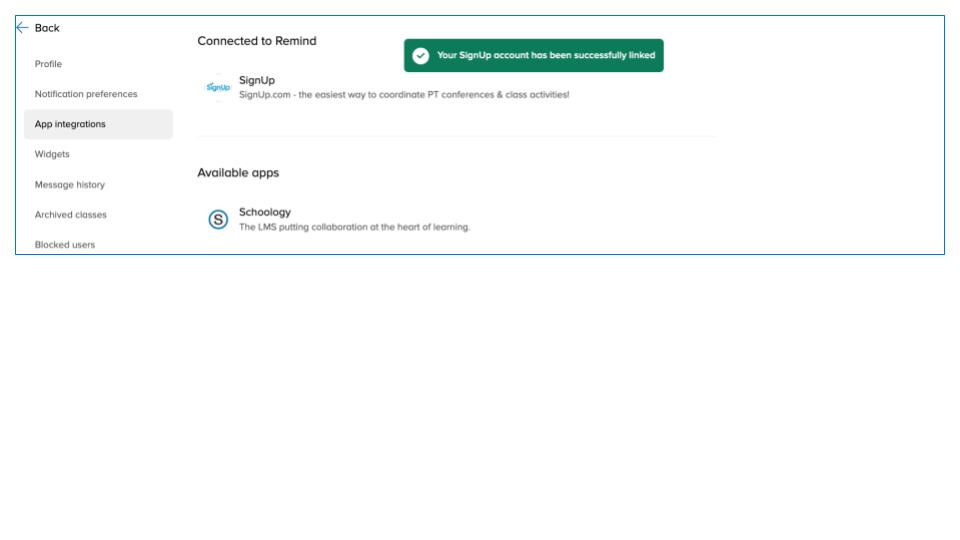This screenshot has height=540, width=960.
Task: Select the Schoology app title
Action: tap(265, 212)
